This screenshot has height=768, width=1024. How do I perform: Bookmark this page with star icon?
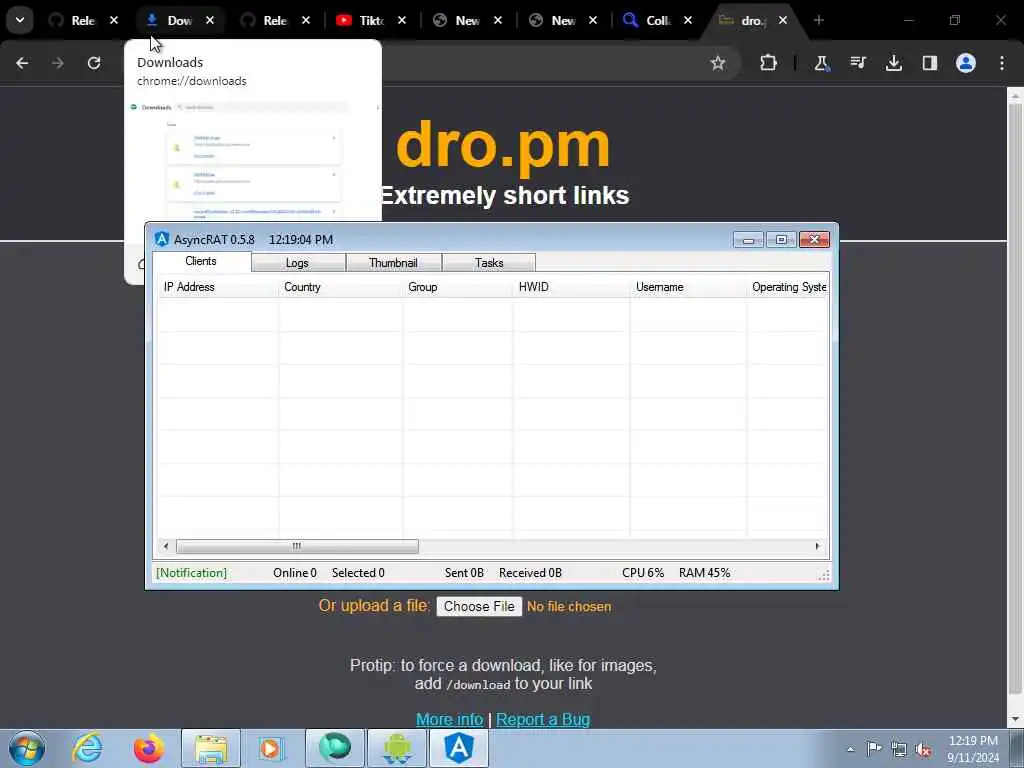(718, 63)
